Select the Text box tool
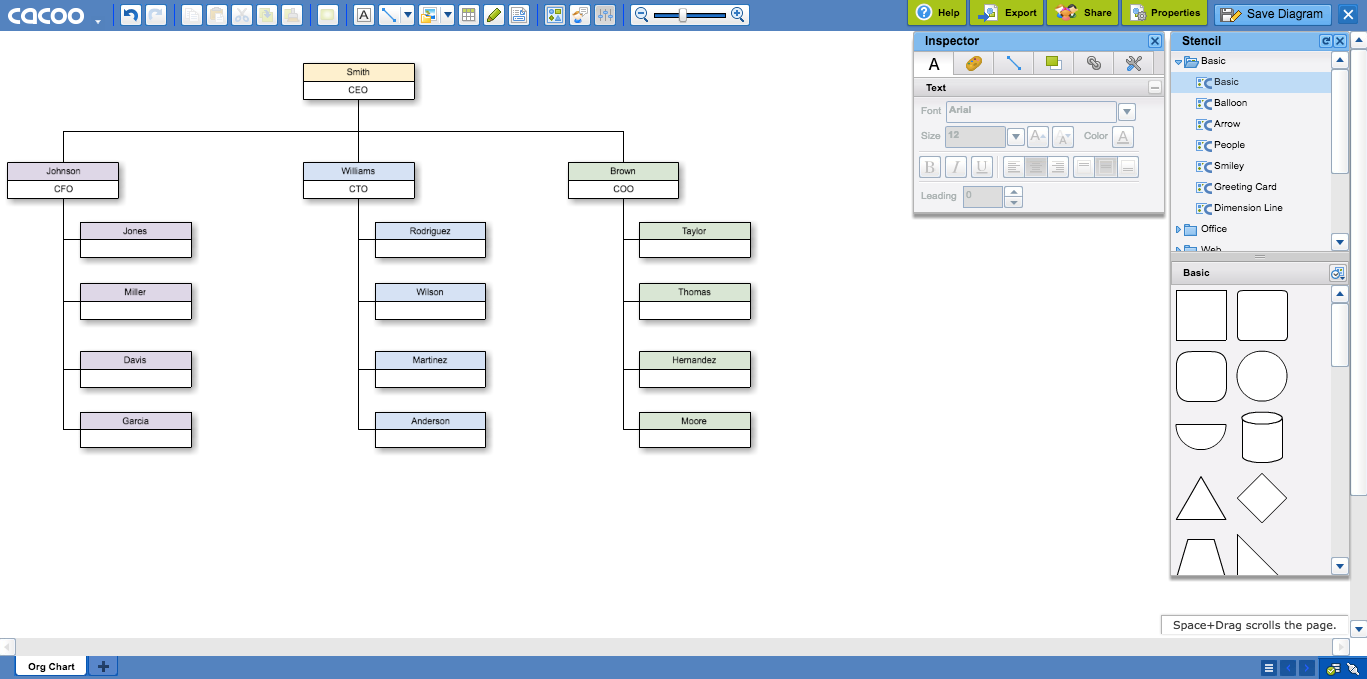Viewport: 1367px width, 679px height. click(x=364, y=15)
